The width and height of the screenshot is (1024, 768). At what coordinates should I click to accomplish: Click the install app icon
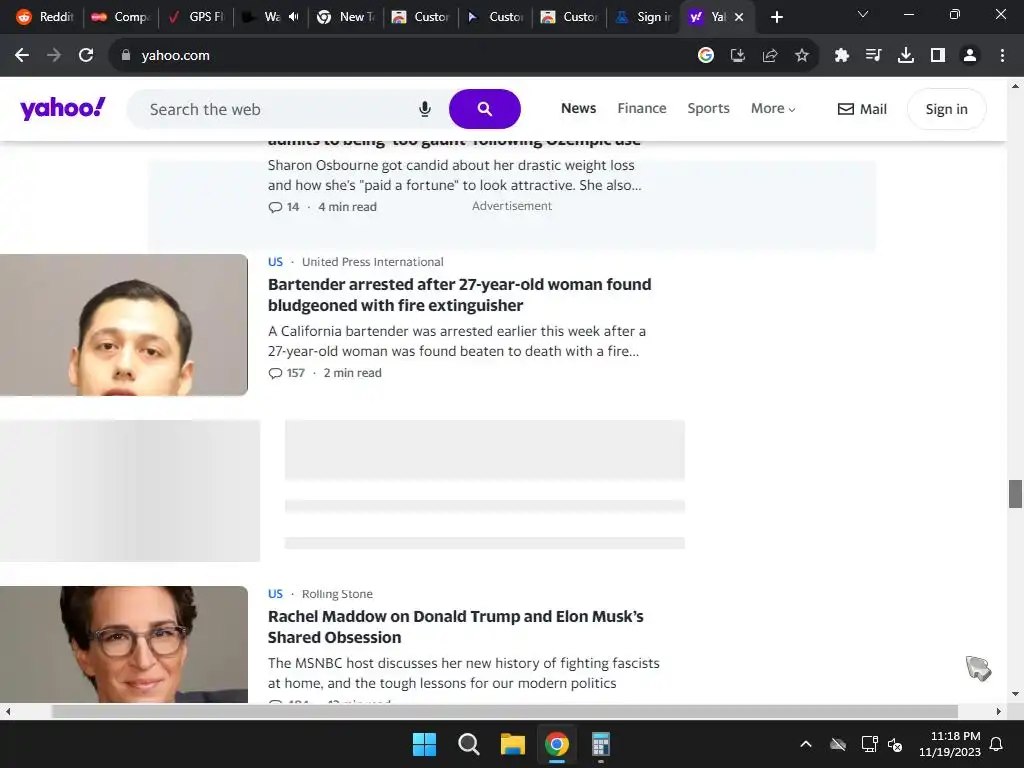(x=737, y=56)
